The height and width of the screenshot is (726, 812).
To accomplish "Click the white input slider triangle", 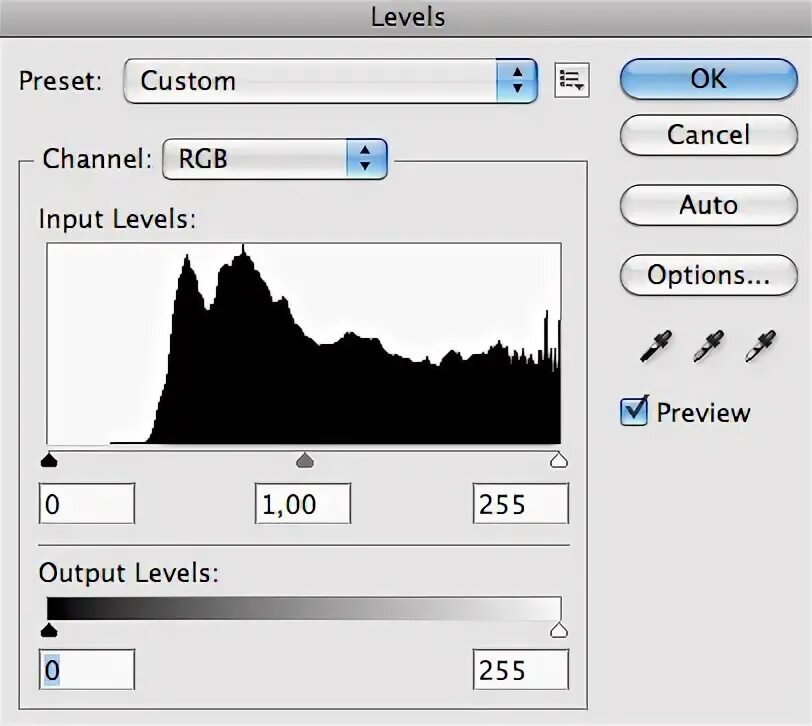I will (x=560, y=461).
